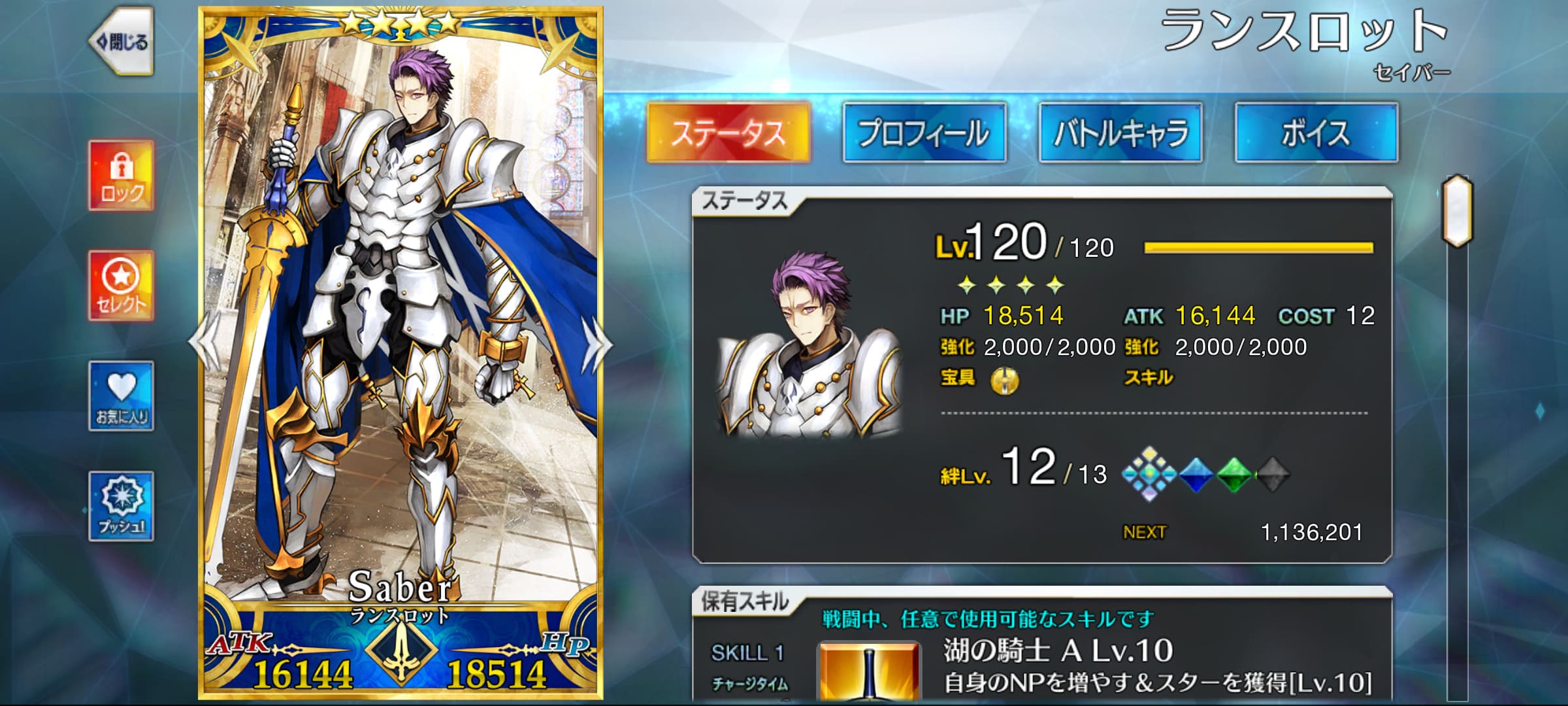Click the rainbow bond crystal icon

[1149, 474]
